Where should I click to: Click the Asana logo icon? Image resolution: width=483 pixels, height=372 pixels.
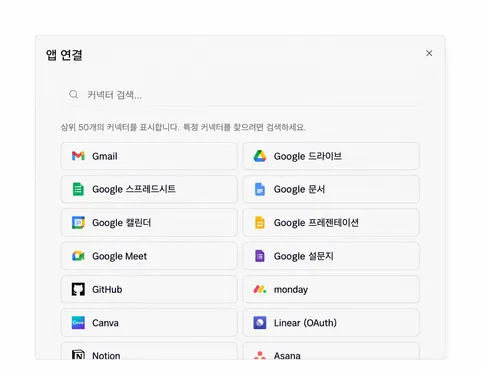(x=260, y=355)
